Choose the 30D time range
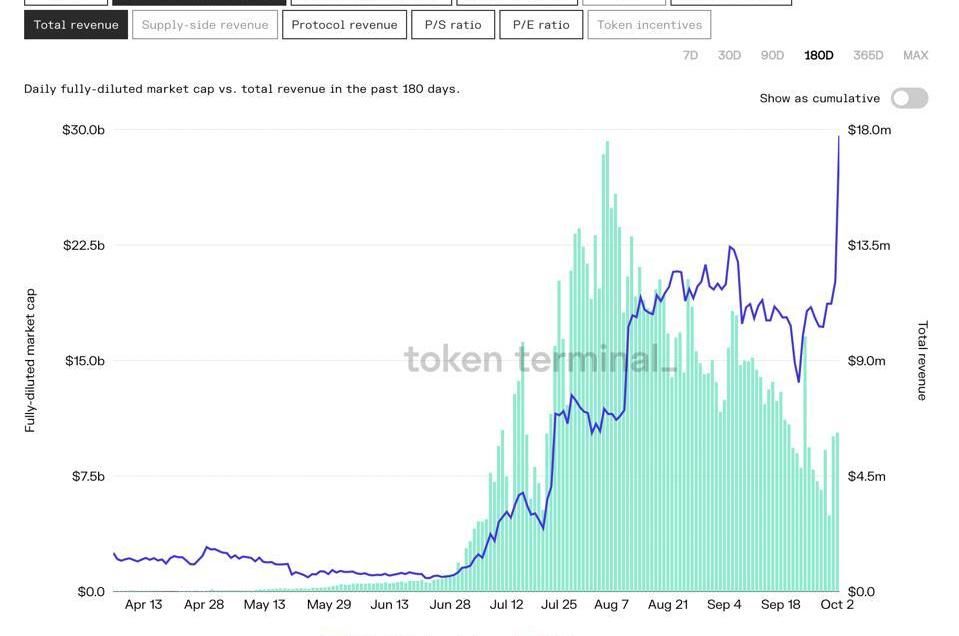This screenshot has width=959, height=636. [729, 56]
